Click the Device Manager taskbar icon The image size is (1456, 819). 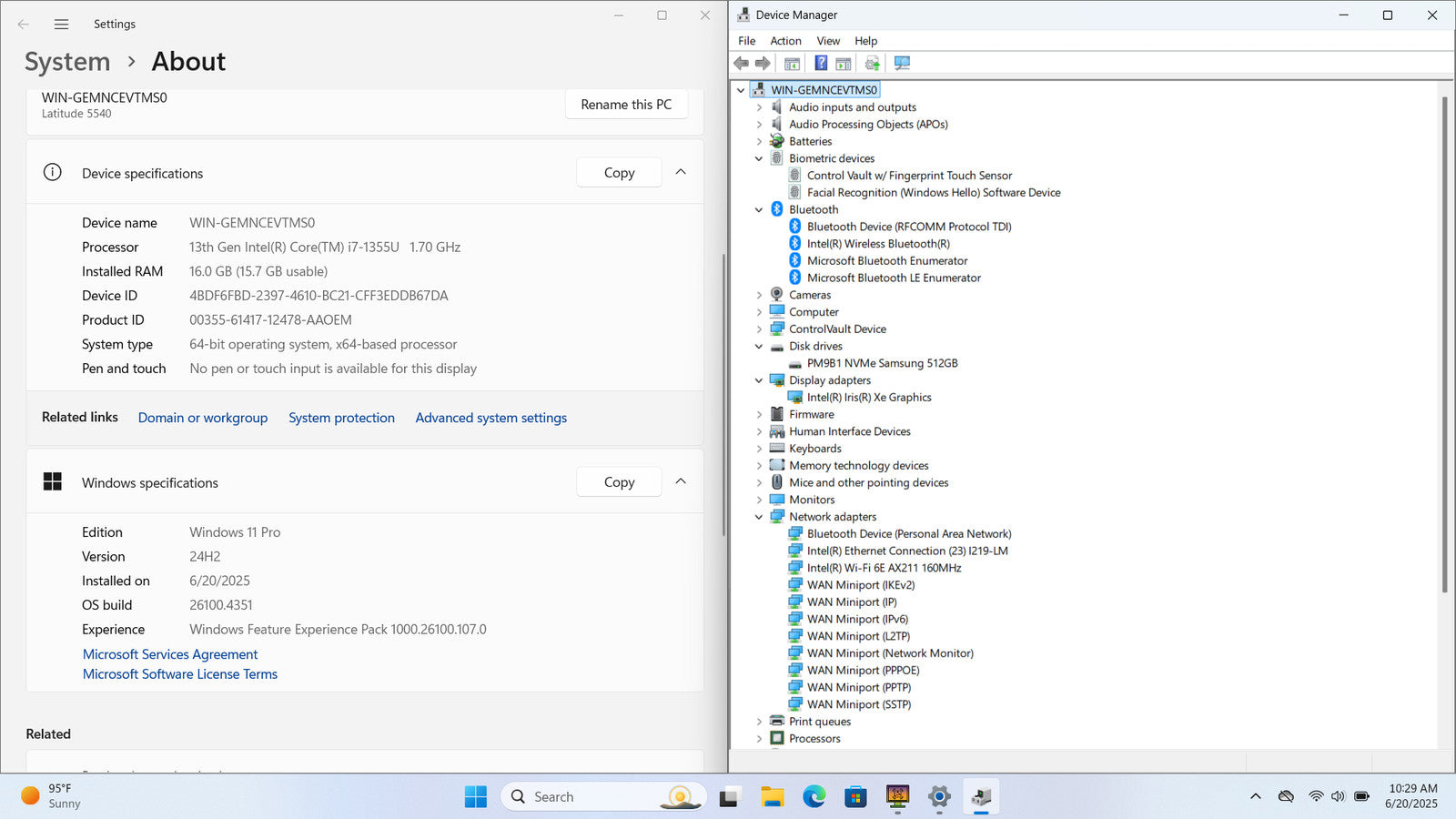(981, 796)
